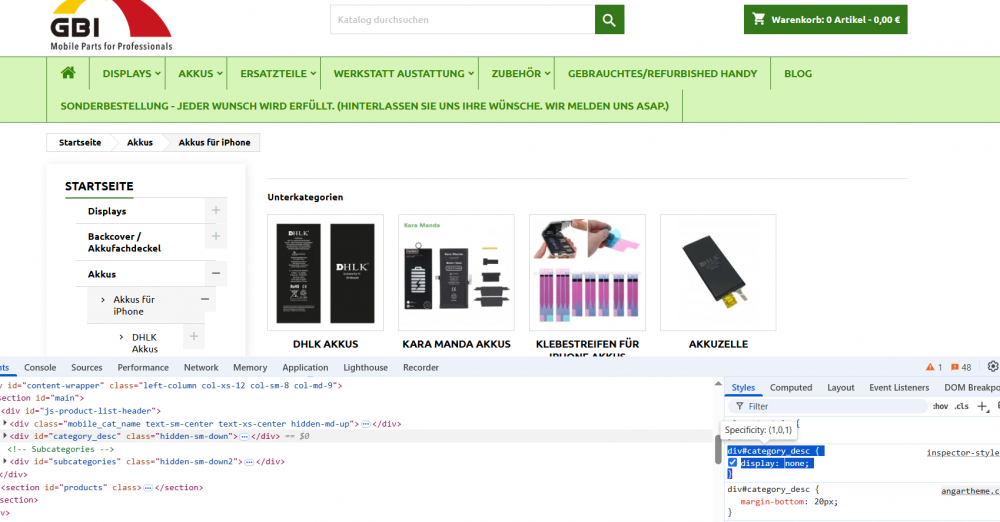Open the angartheme.css source link

[970, 491]
